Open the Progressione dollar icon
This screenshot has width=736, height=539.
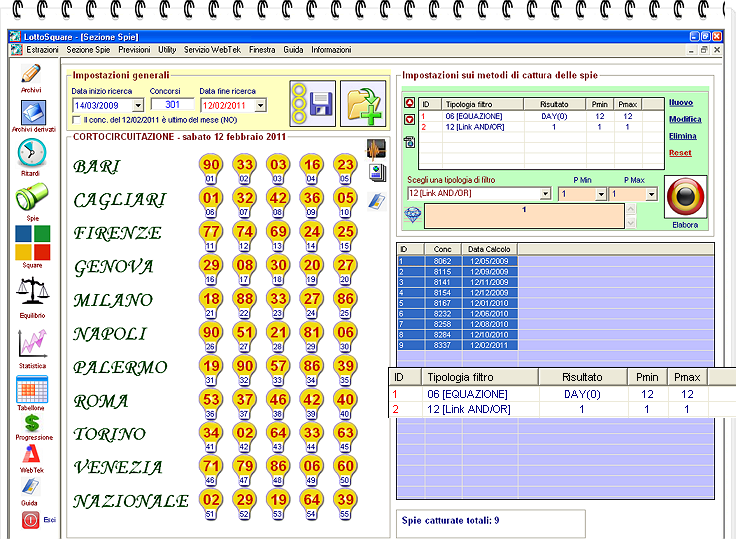point(32,423)
